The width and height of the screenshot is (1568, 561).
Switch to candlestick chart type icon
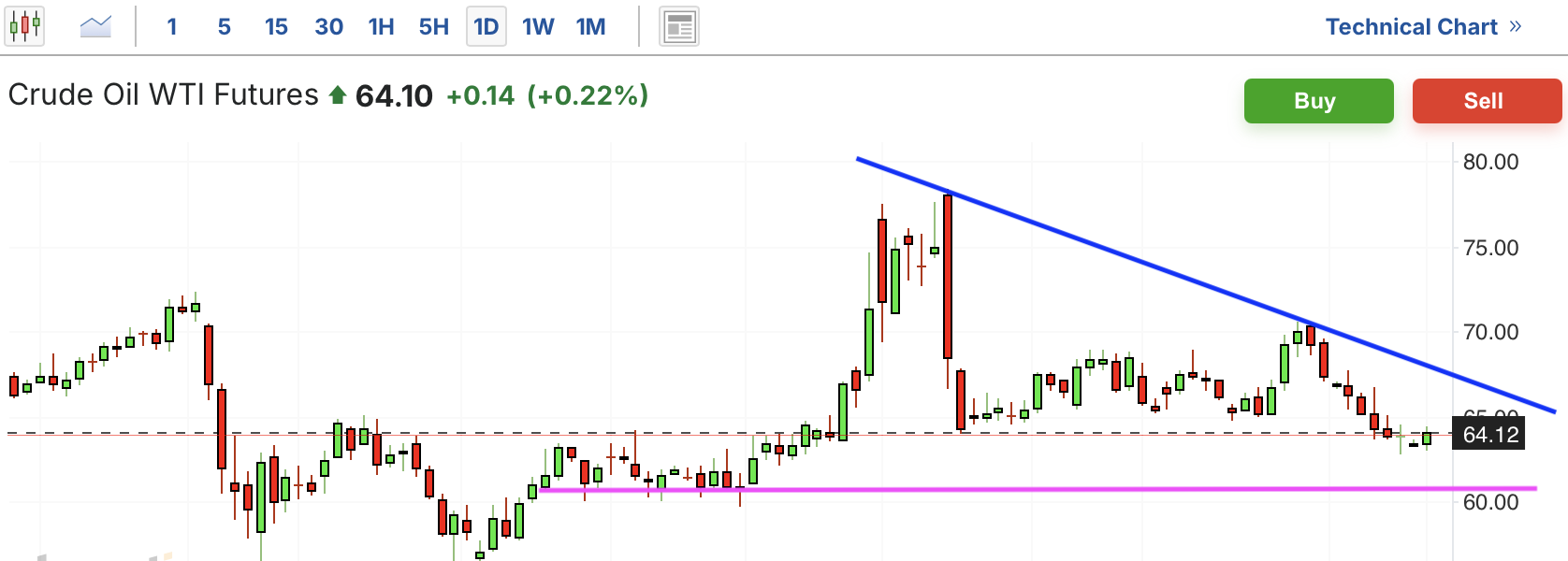coord(25,25)
